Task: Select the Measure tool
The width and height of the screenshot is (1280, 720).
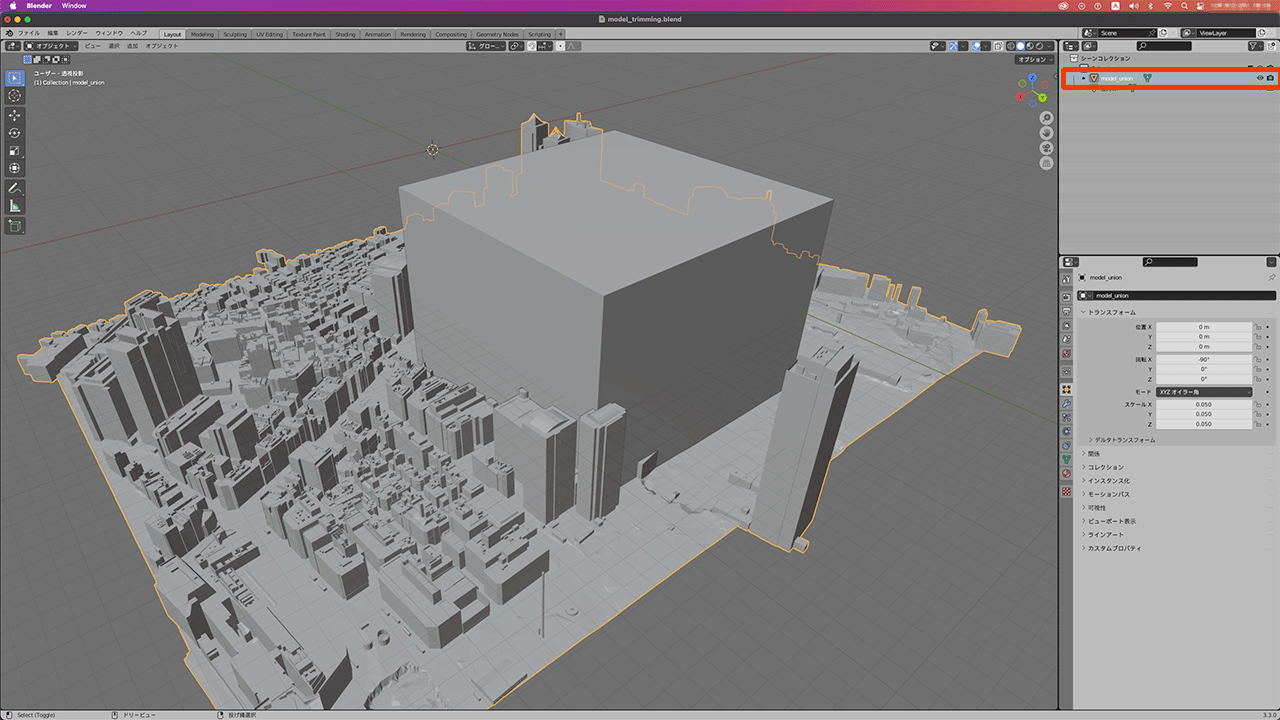Action: pyautogui.click(x=15, y=206)
